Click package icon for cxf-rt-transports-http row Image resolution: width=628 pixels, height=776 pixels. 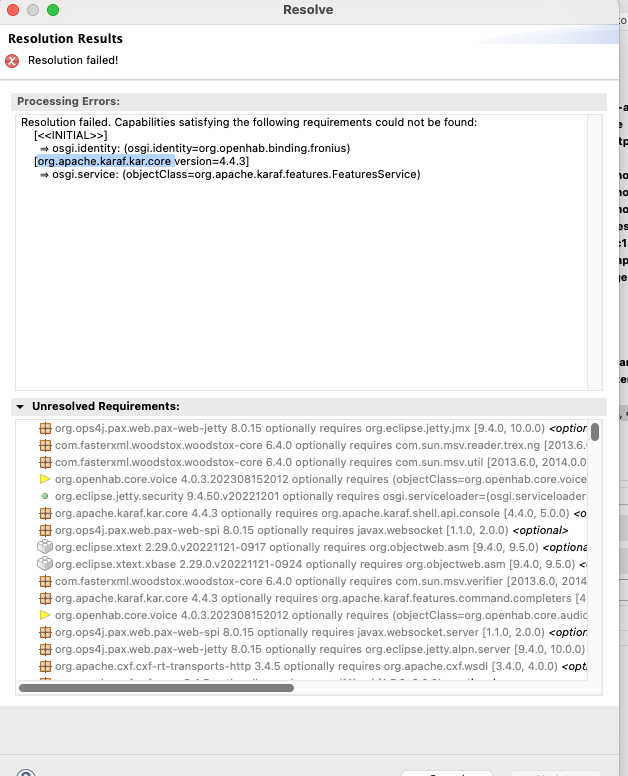tap(45, 666)
